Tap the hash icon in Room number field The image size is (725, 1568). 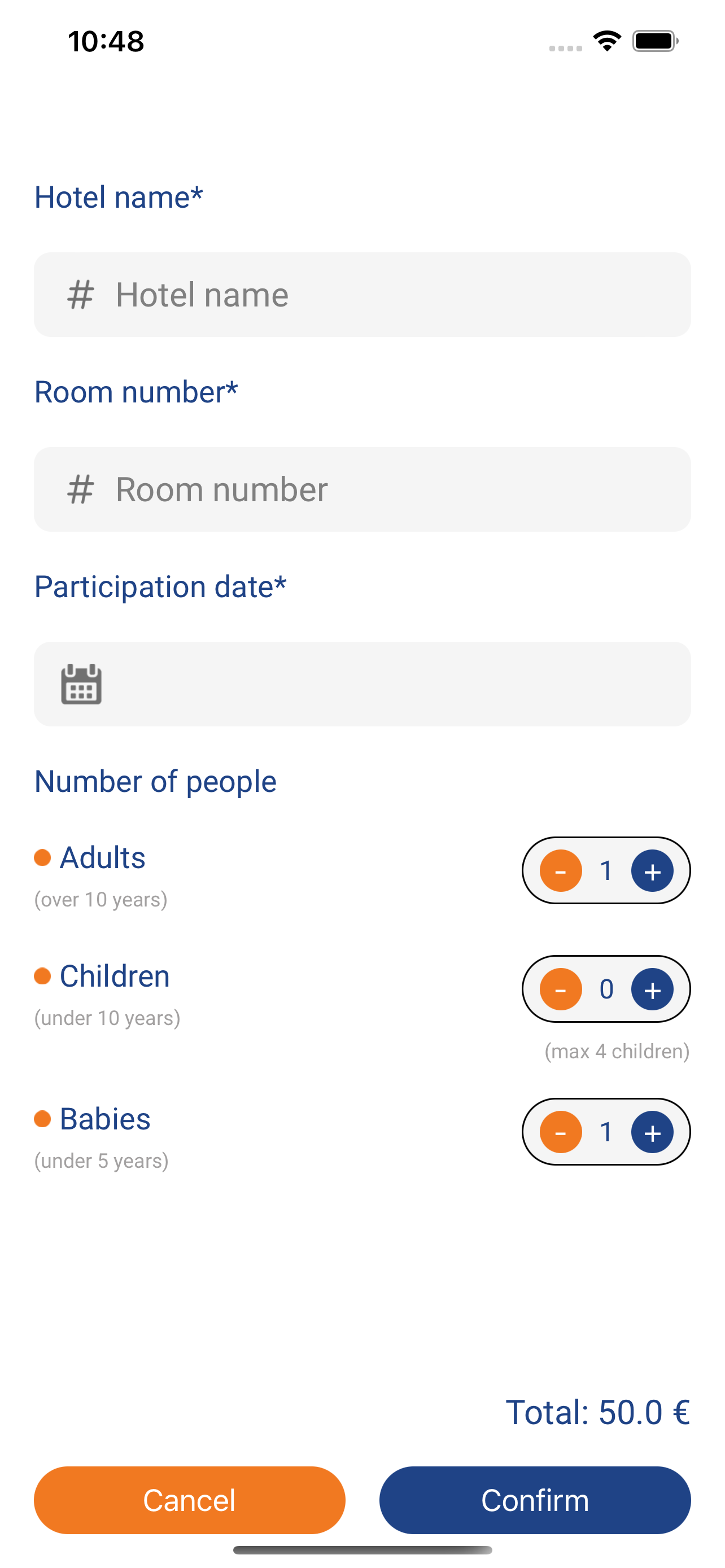80,489
